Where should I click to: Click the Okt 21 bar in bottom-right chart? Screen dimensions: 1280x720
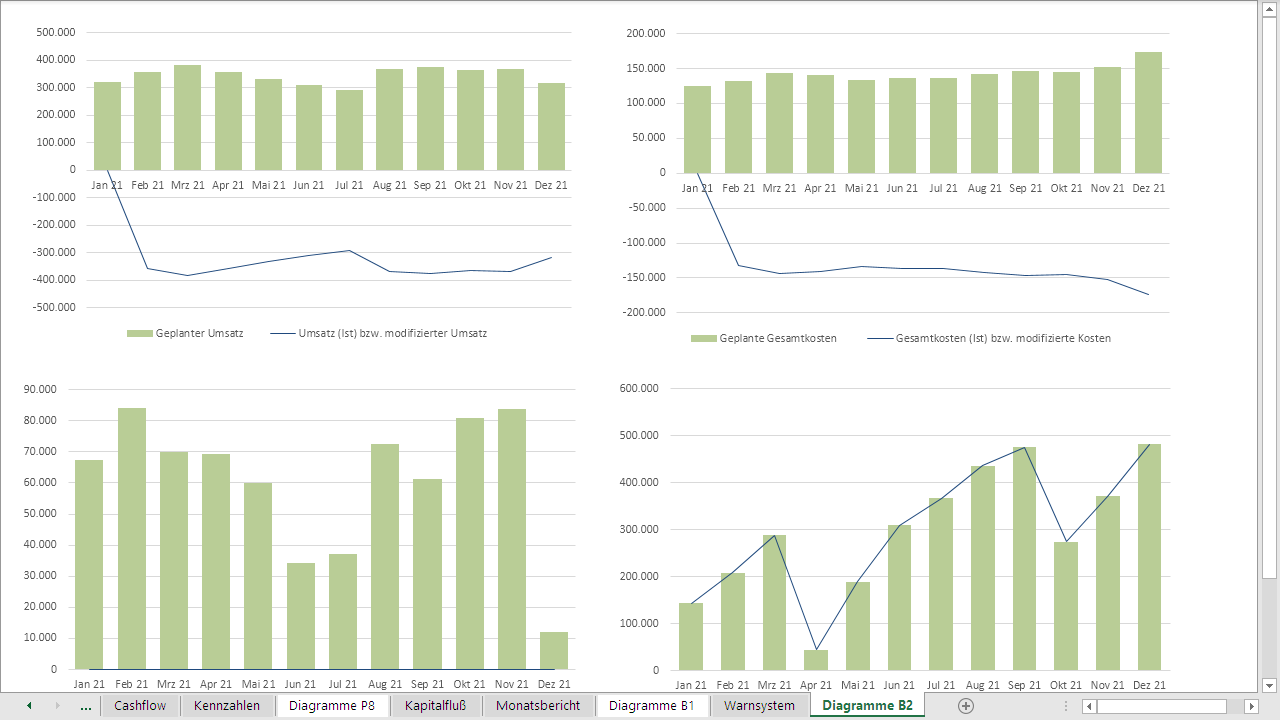pyautogui.click(x=1066, y=606)
